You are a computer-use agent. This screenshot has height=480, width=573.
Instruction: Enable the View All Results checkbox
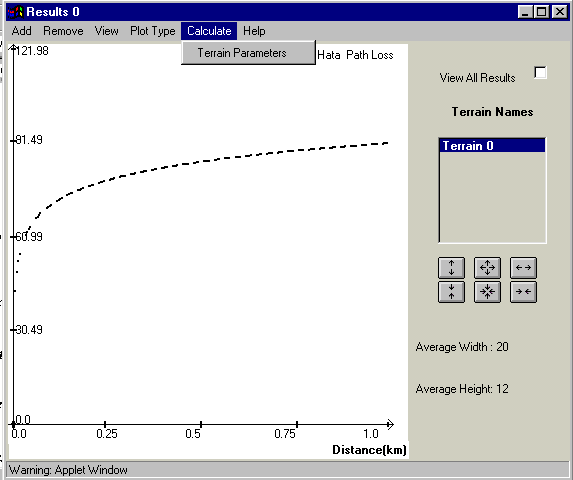[540, 73]
